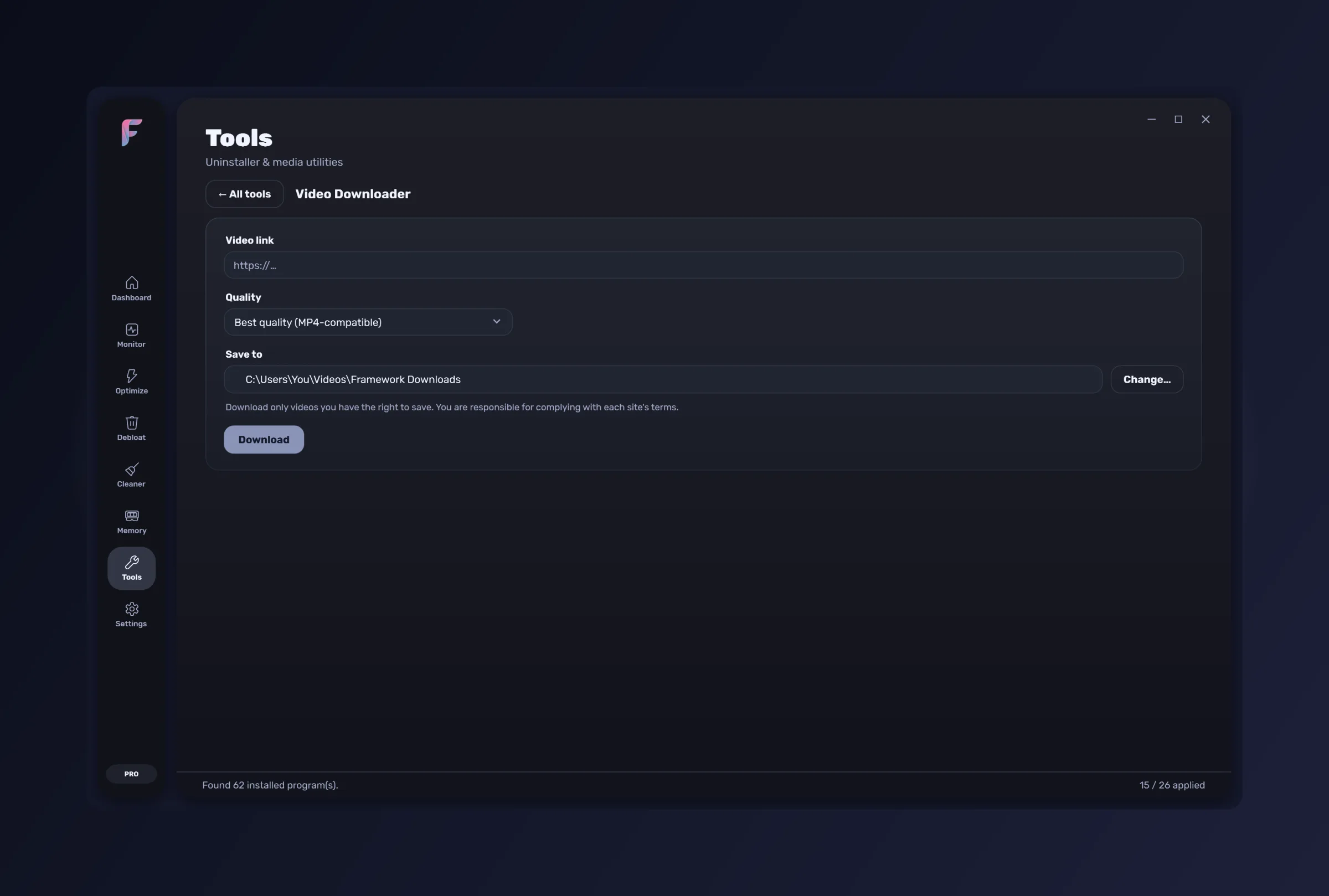
Task: Click the 'Video Downloader' heading
Action: pos(353,194)
